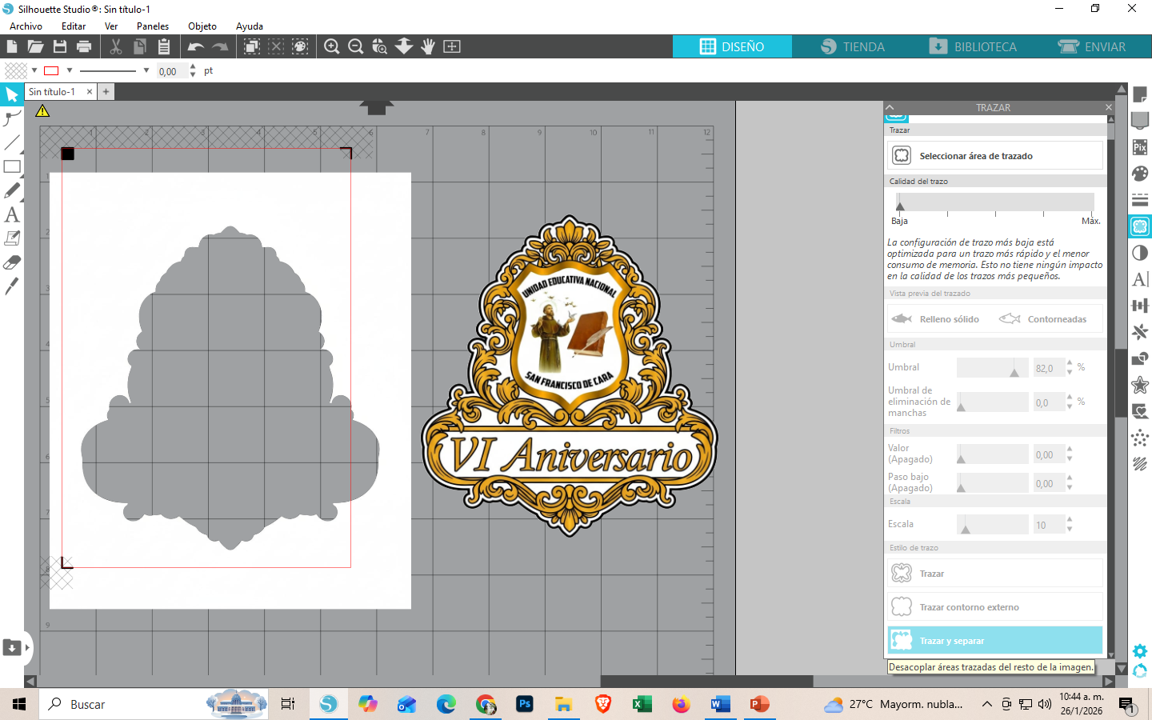Click the Deselect All icon

(x=276, y=46)
